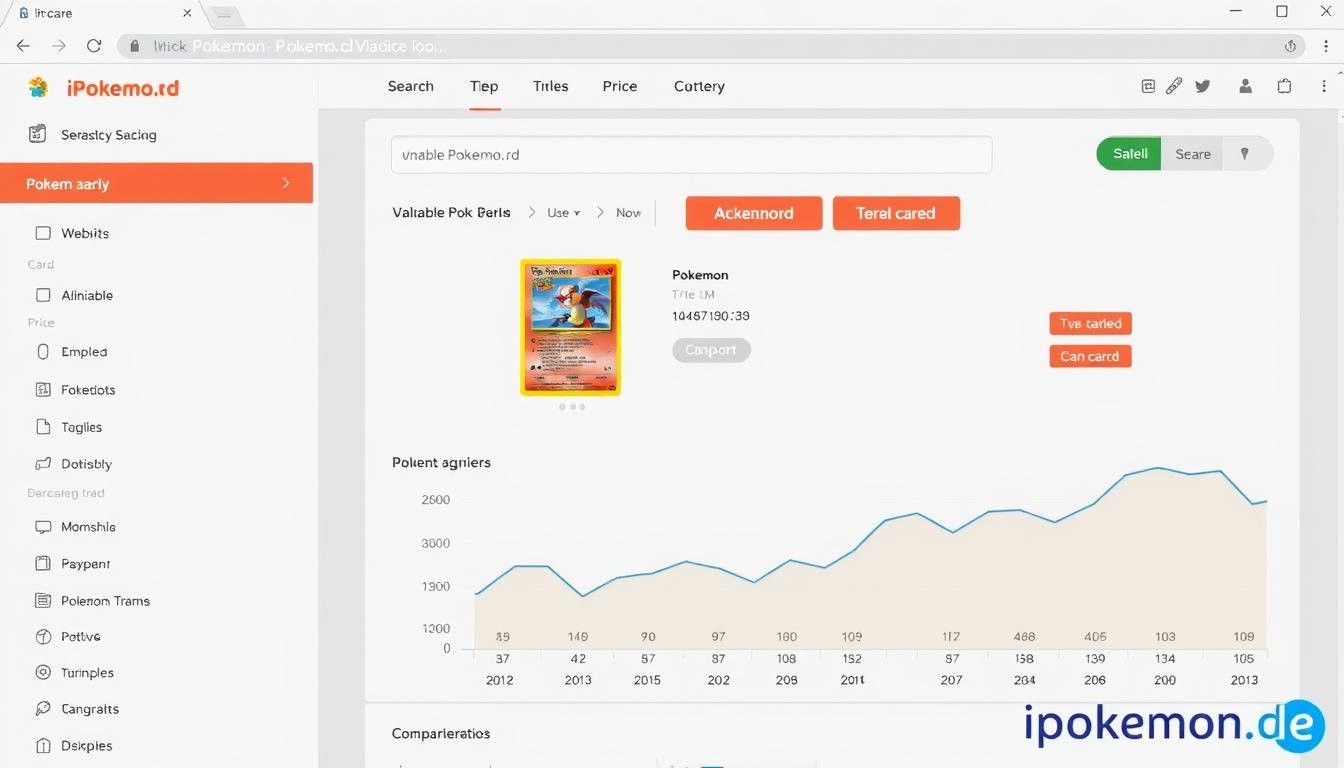
Task: Open the shopping bag icon
Action: 1284,86
